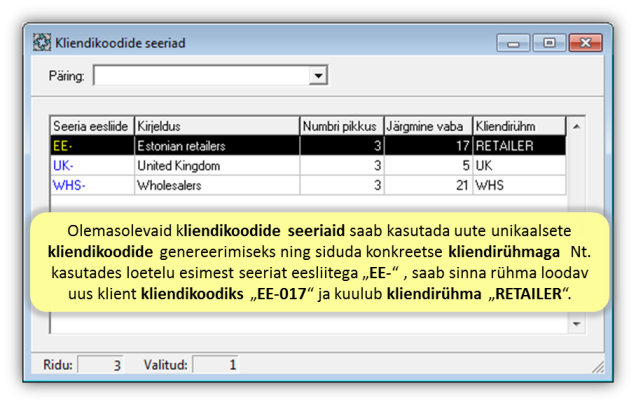Click the Valitud count field
This screenshot has height=405, width=636.
(x=216, y=365)
